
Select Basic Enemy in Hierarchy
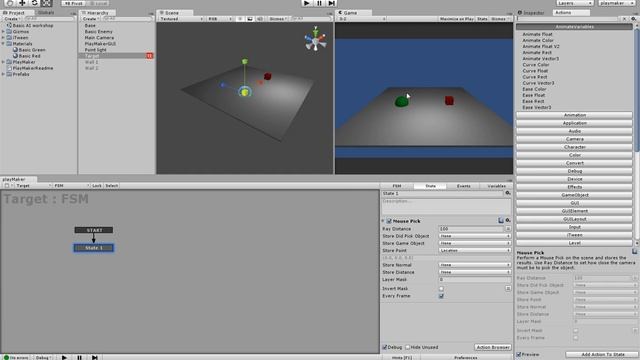(x=98, y=31)
